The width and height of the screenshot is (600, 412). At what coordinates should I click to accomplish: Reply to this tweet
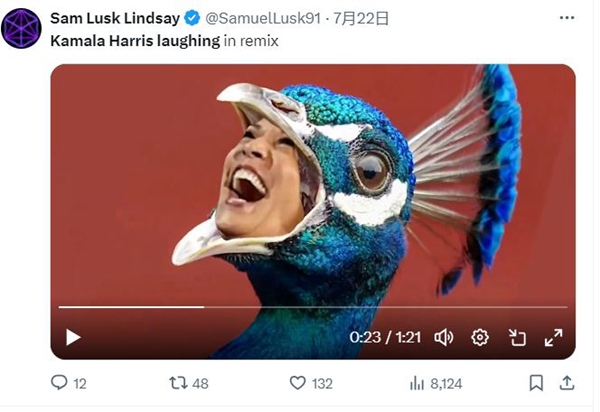point(60,383)
